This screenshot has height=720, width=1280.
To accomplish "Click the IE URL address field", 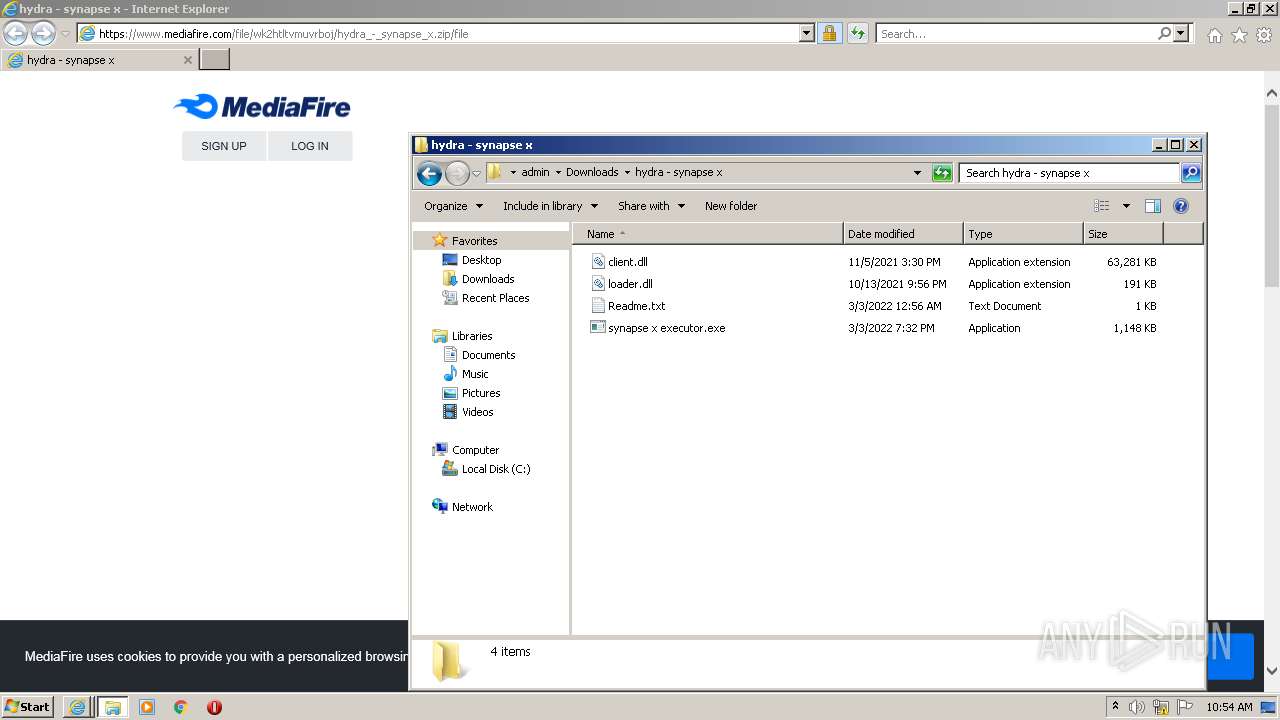I will pos(447,33).
